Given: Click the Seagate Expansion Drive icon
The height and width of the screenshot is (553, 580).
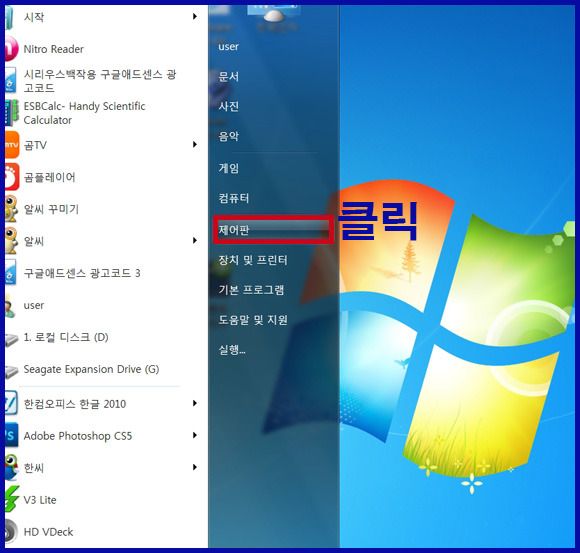Looking at the screenshot, I should coord(11,371).
